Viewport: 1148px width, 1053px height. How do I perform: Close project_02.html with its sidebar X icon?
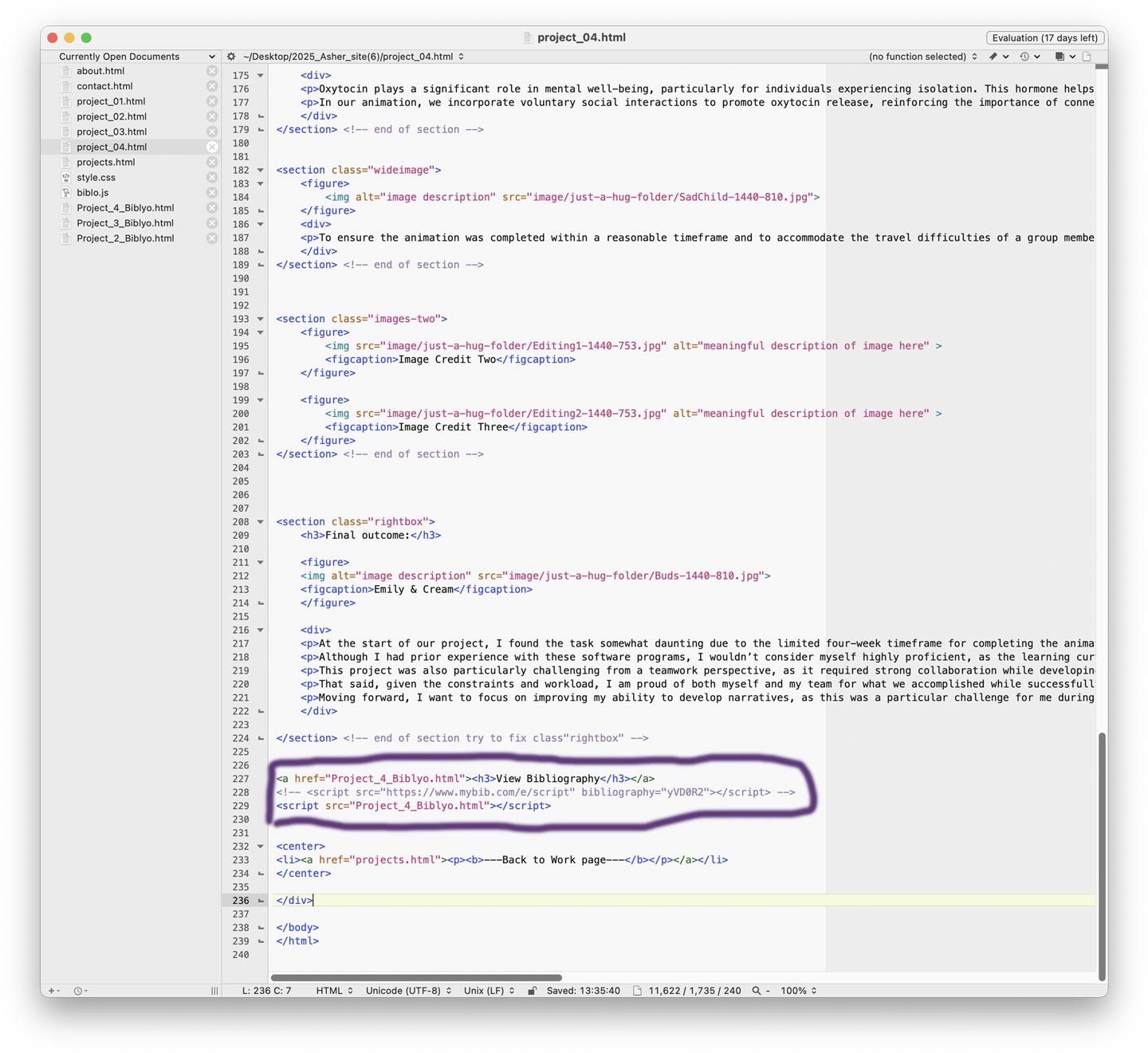(x=212, y=116)
